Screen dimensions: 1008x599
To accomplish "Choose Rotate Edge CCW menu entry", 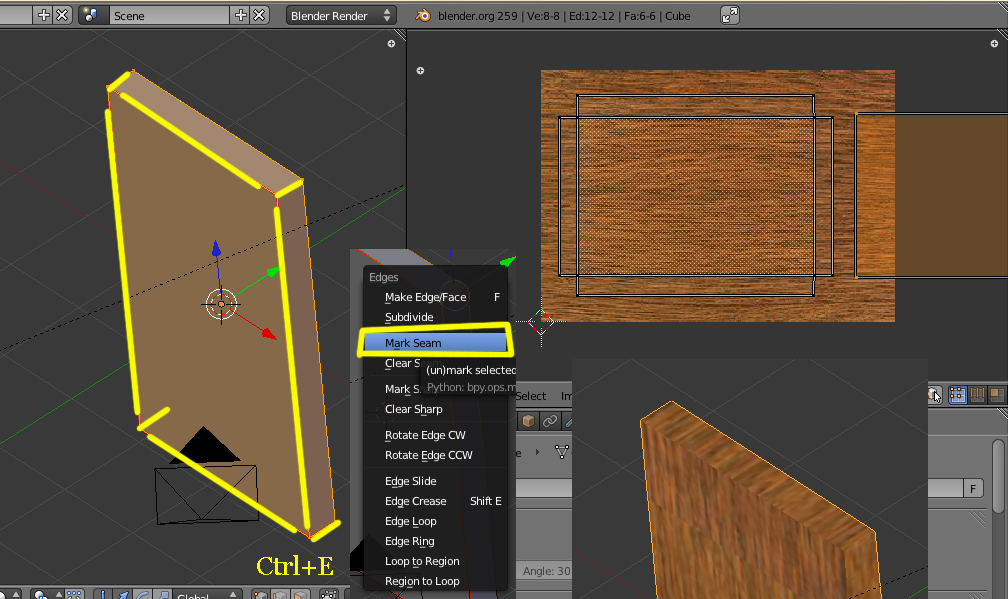I will 435,455.
